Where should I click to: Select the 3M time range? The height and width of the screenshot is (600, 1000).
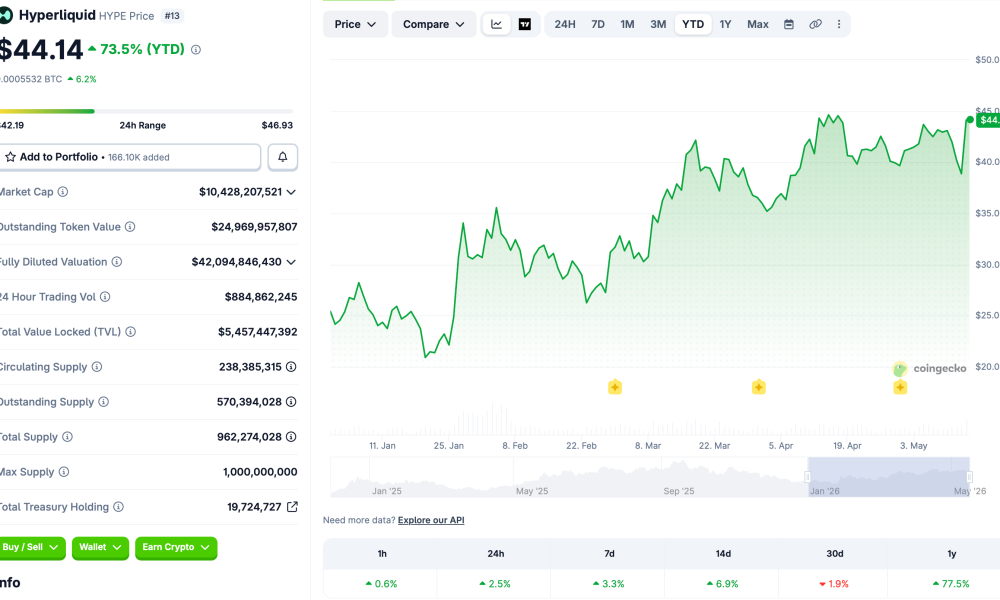pos(658,24)
